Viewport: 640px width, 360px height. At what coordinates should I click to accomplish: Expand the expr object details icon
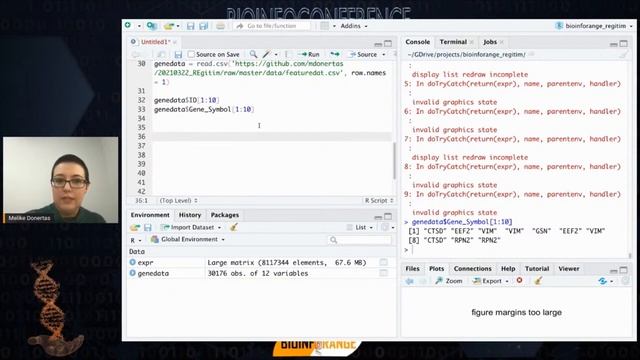[x=132, y=262]
